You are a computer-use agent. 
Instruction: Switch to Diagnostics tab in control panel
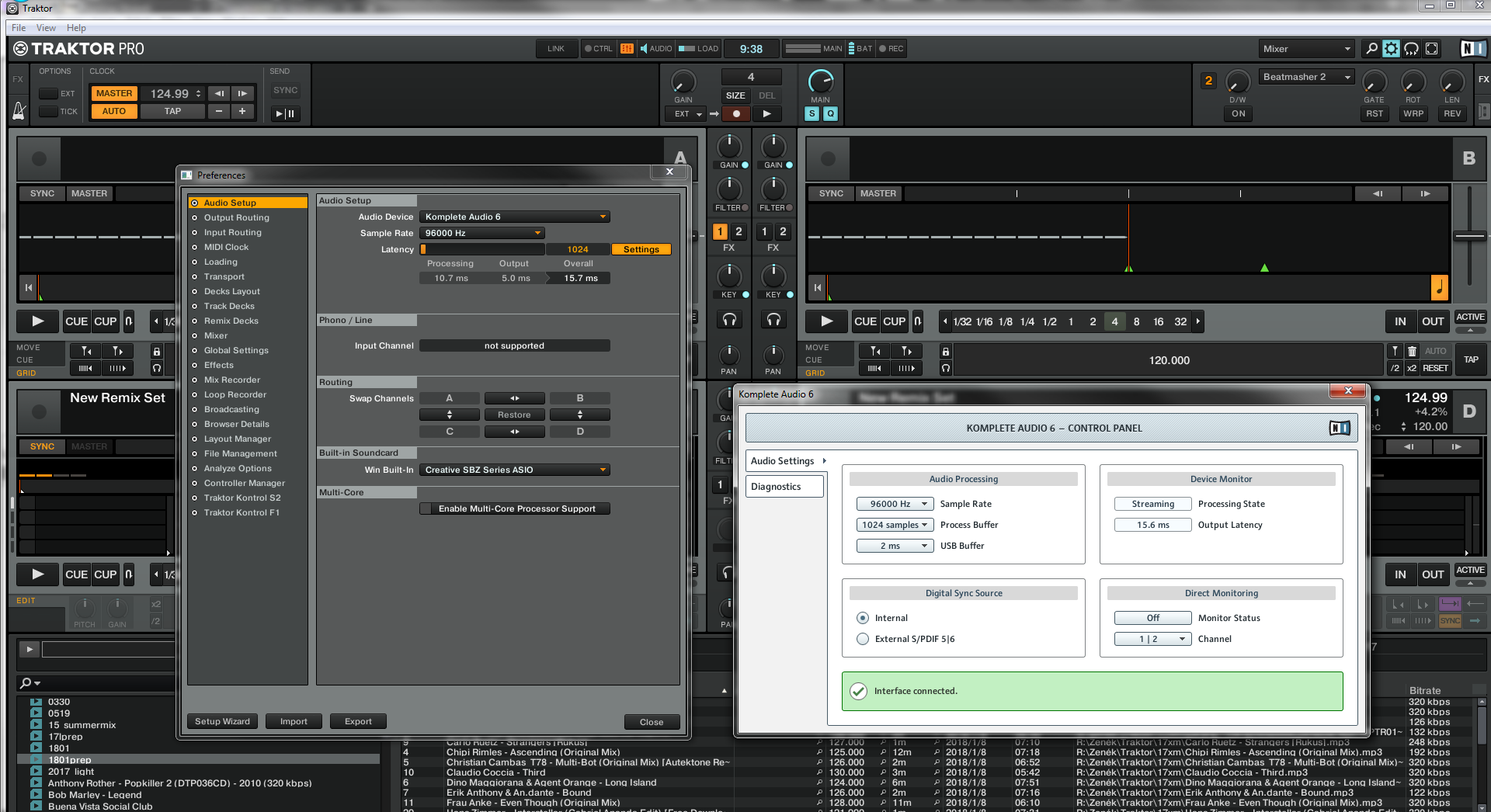coord(784,487)
